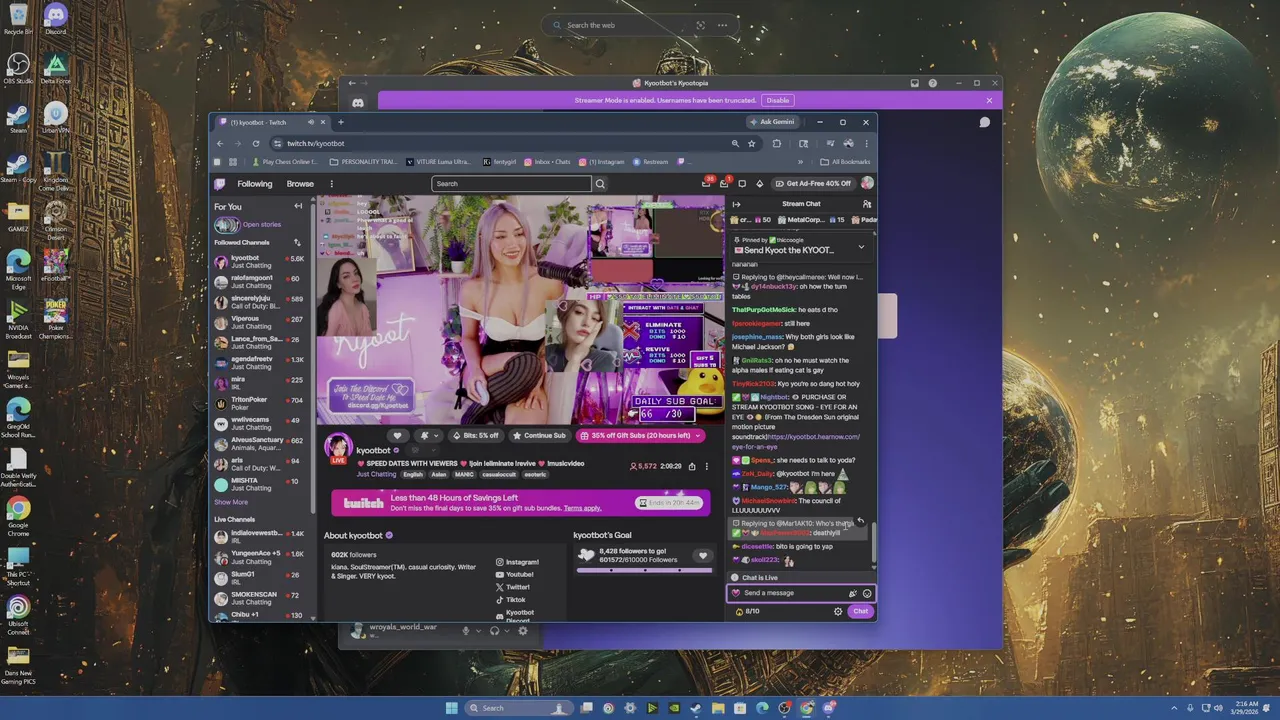Open notification bell dropdown for kyootbot
The image size is (1280, 720).
click(x=428, y=435)
